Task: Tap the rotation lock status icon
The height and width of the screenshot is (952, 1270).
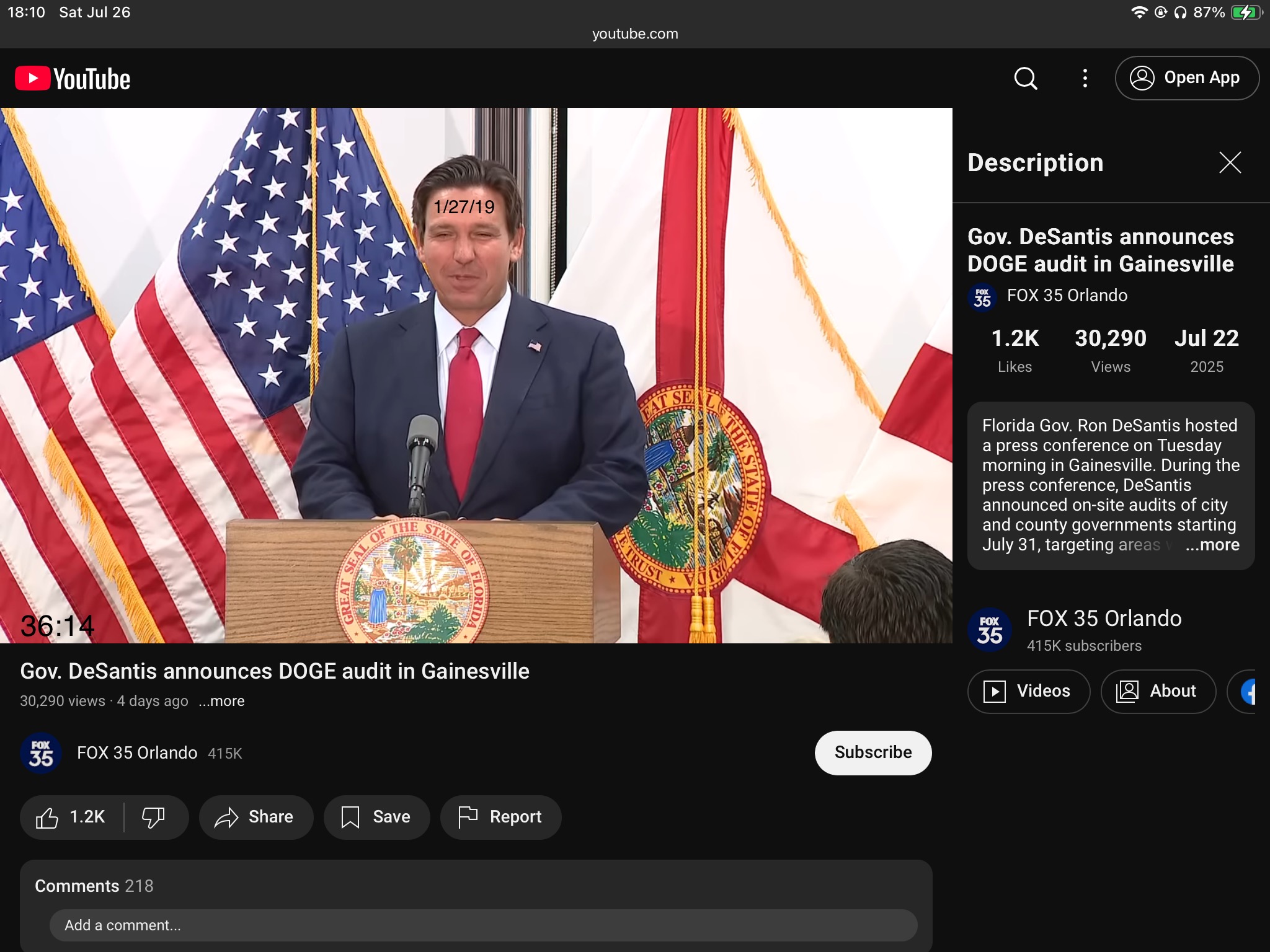Action: [x=1161, y=12]
